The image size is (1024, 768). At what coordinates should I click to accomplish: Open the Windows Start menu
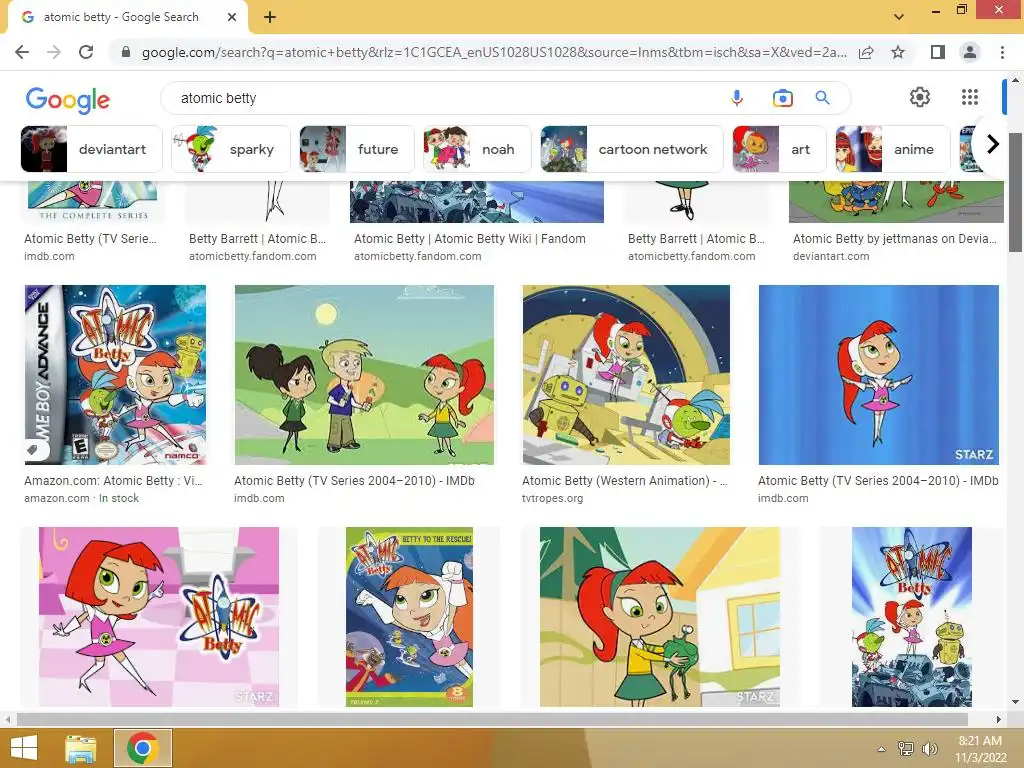(x=24, y=748)
